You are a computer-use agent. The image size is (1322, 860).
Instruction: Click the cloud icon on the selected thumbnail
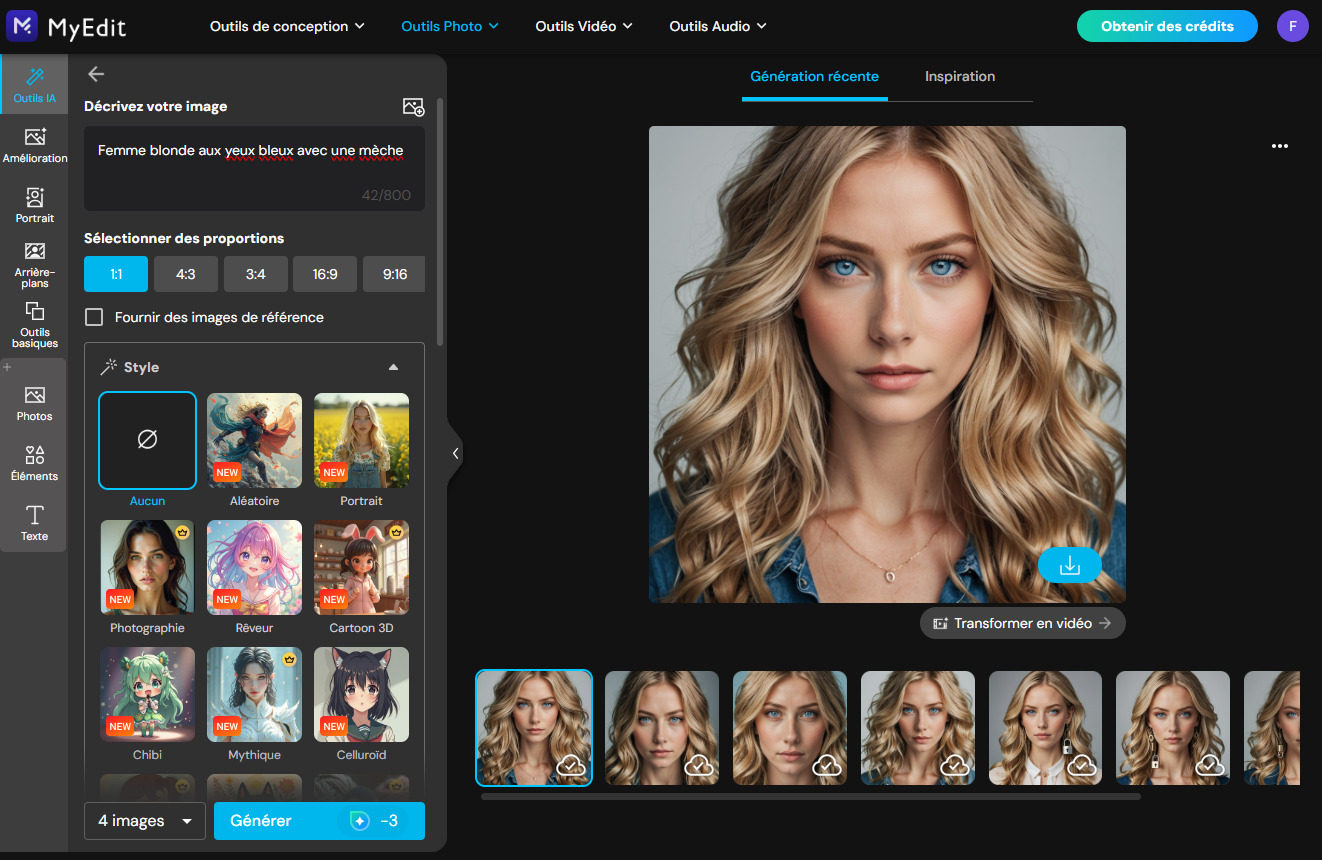571,765
